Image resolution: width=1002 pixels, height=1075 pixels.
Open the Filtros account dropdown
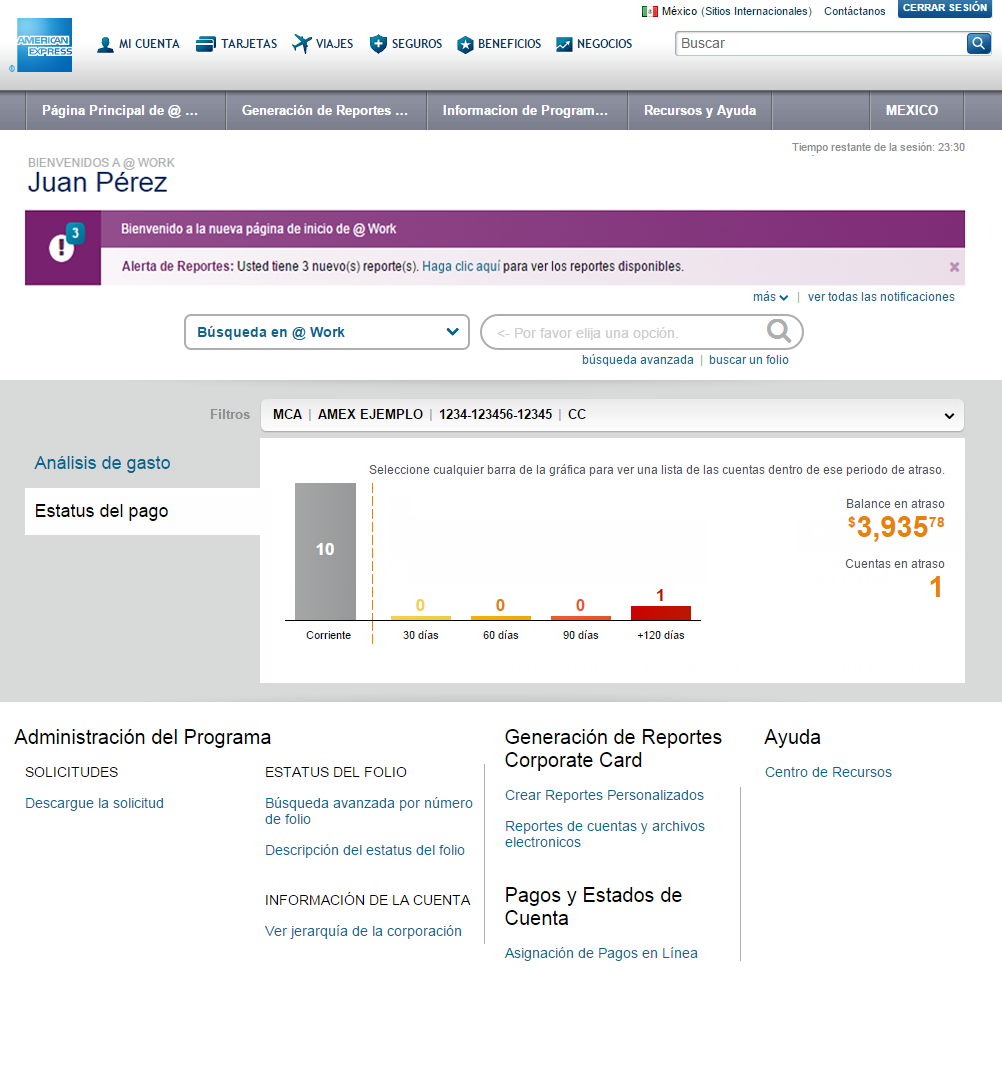(x=612, y=415)
